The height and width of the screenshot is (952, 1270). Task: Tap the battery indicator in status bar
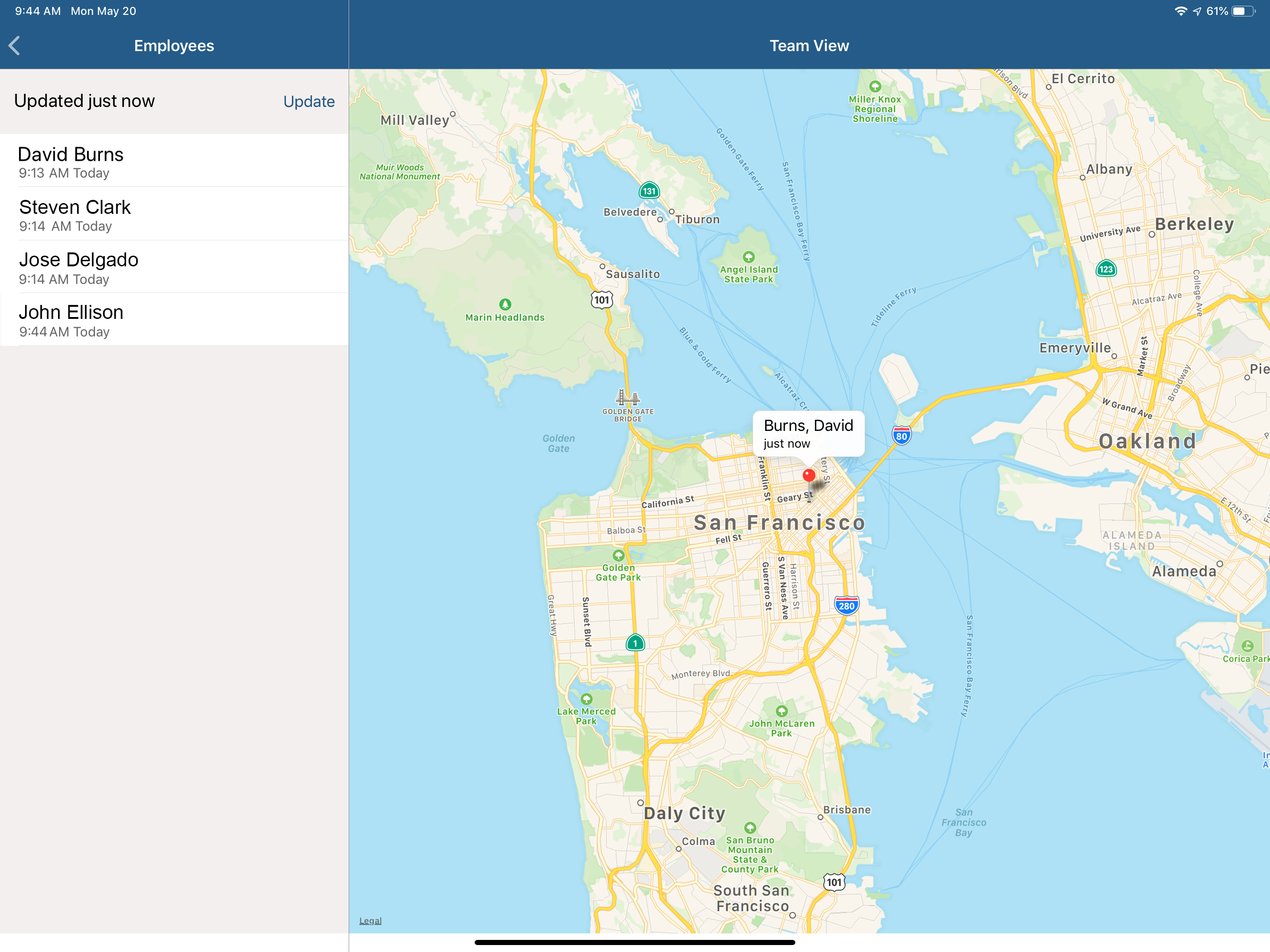[x=1243, y=11]
